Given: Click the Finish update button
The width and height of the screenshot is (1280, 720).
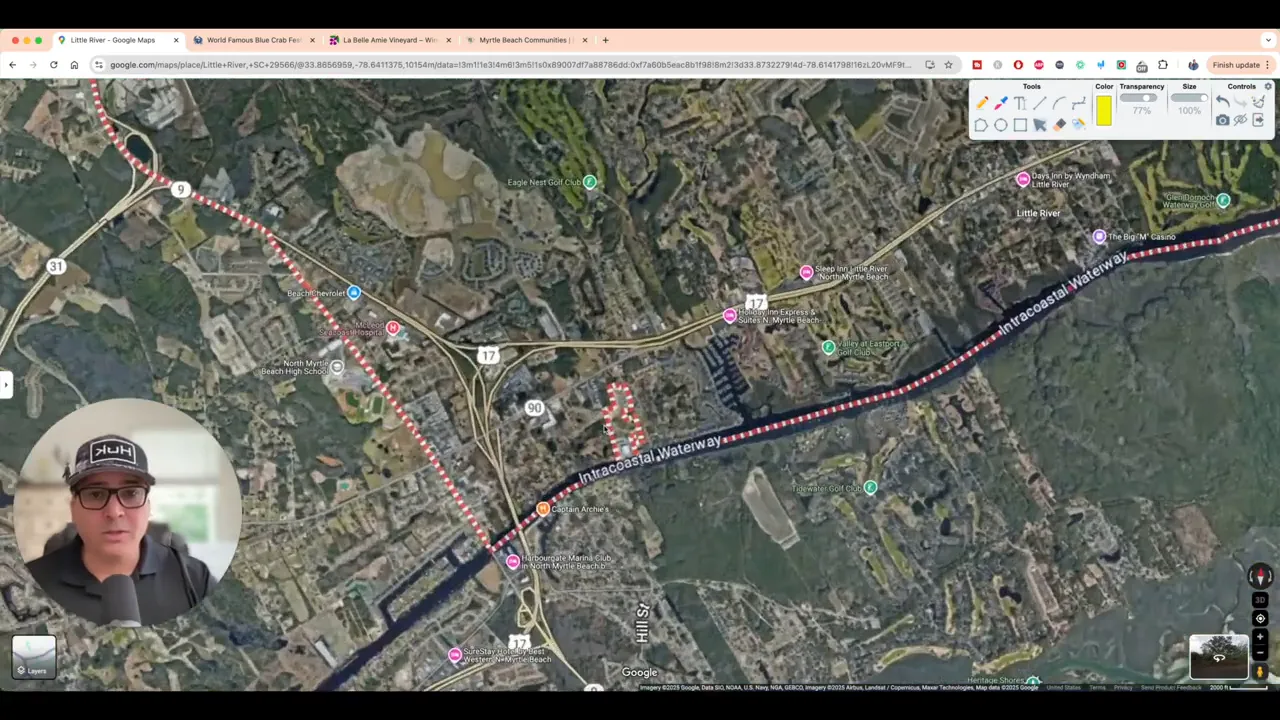Looking at the screenshot, I should 1241,65.
